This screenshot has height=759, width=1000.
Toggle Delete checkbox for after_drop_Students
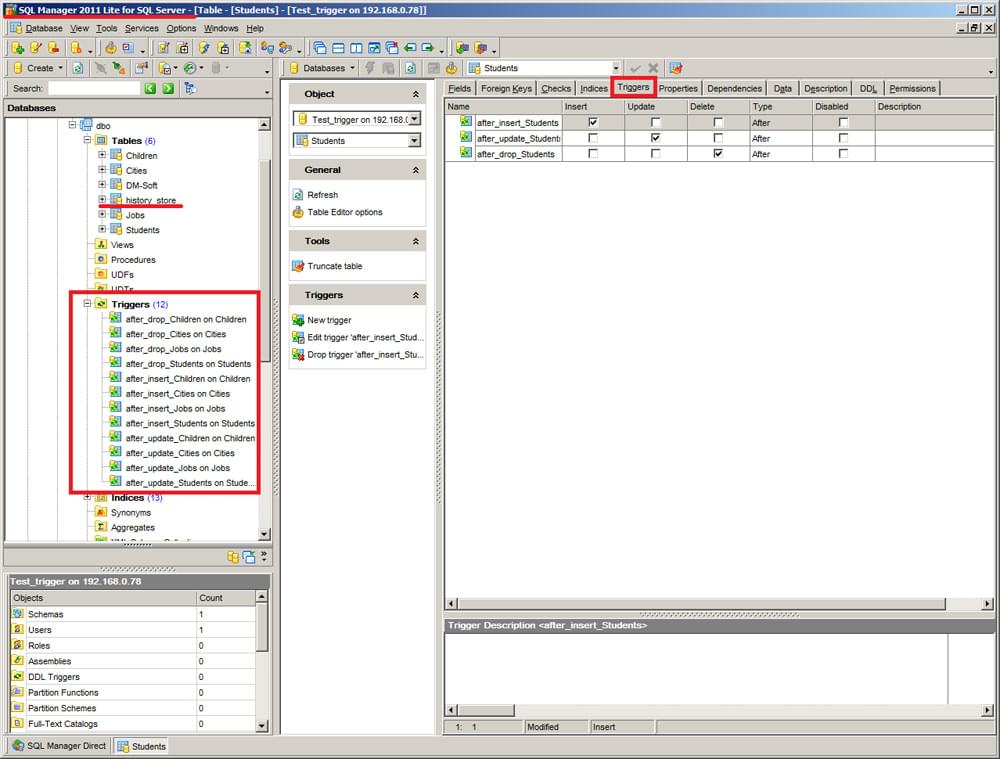(718, 154)
